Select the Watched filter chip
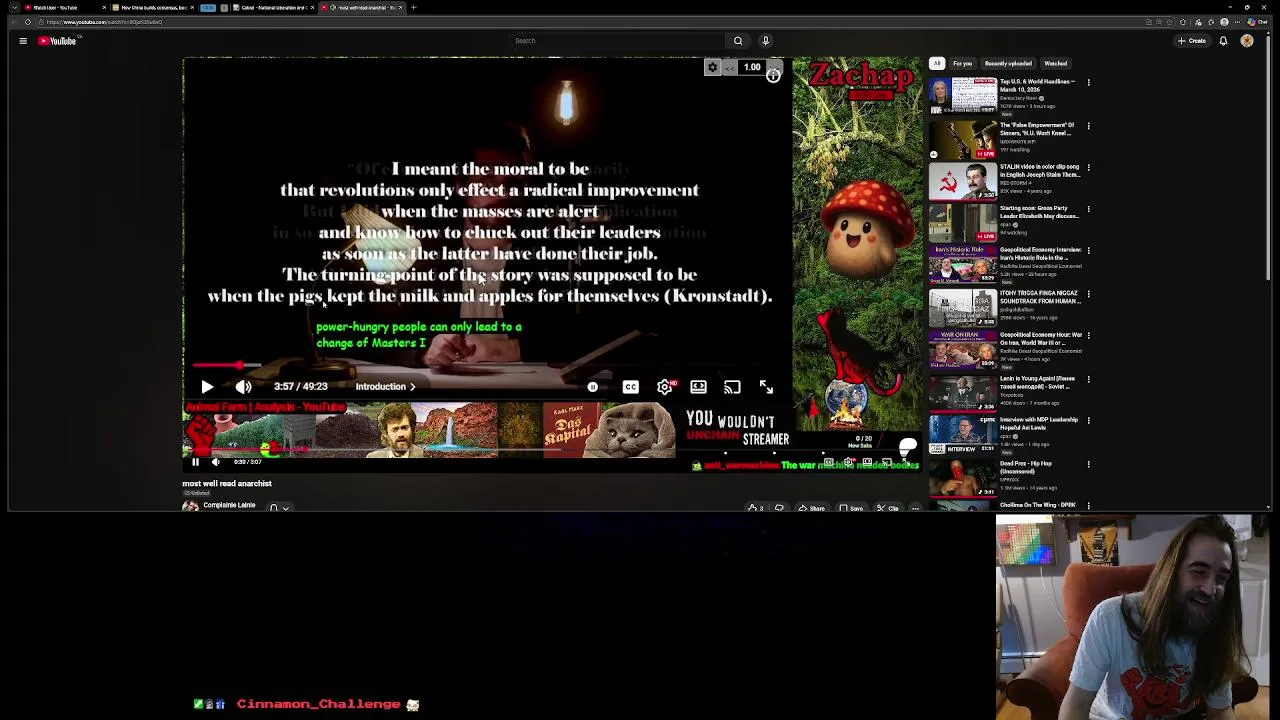Image resolution: width=1280 pixels, height=720 pixels. tap(1056, 64)
